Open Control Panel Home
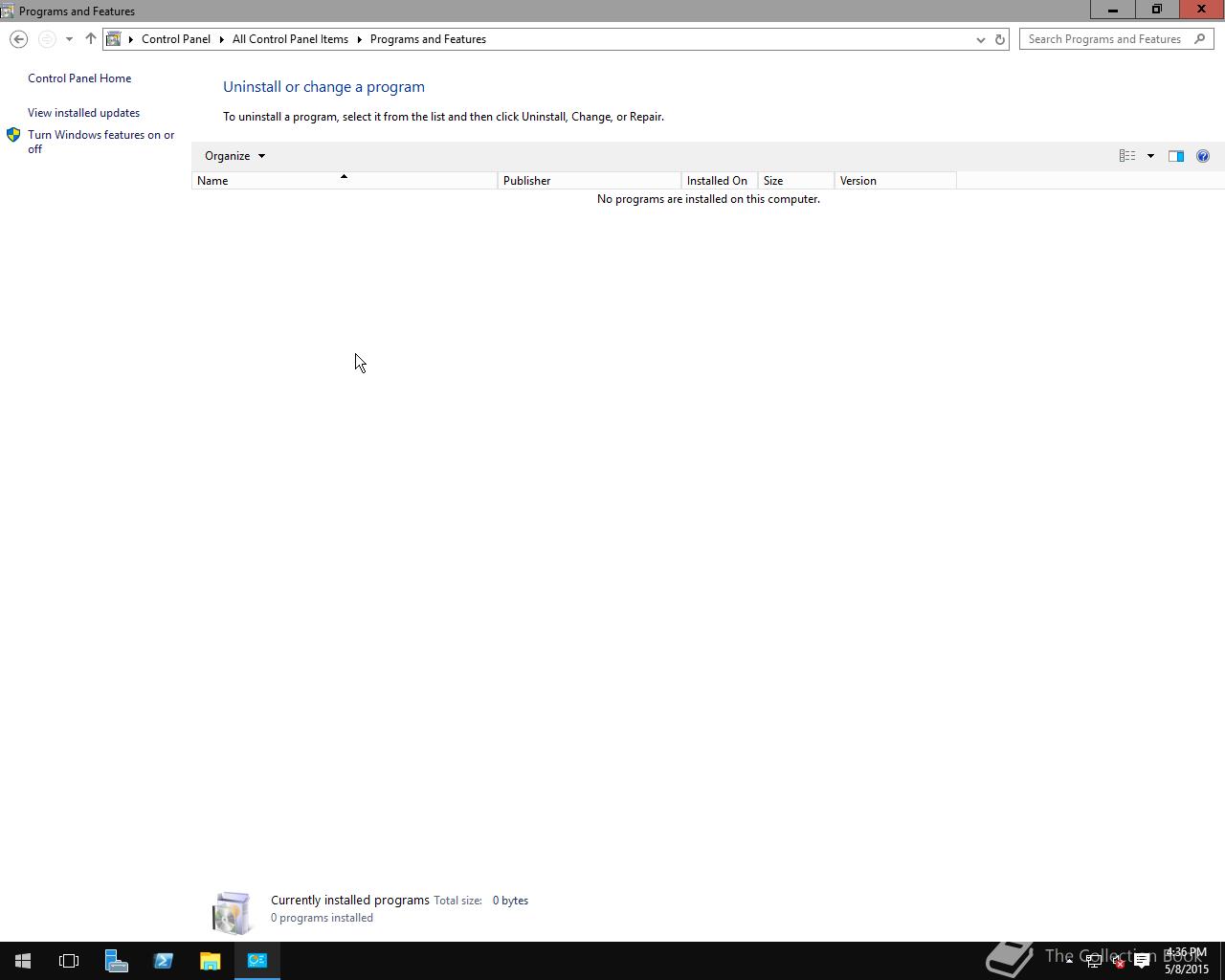This screenshot has width=1225, height=980. pyautogui.click(x=79, y=78)
